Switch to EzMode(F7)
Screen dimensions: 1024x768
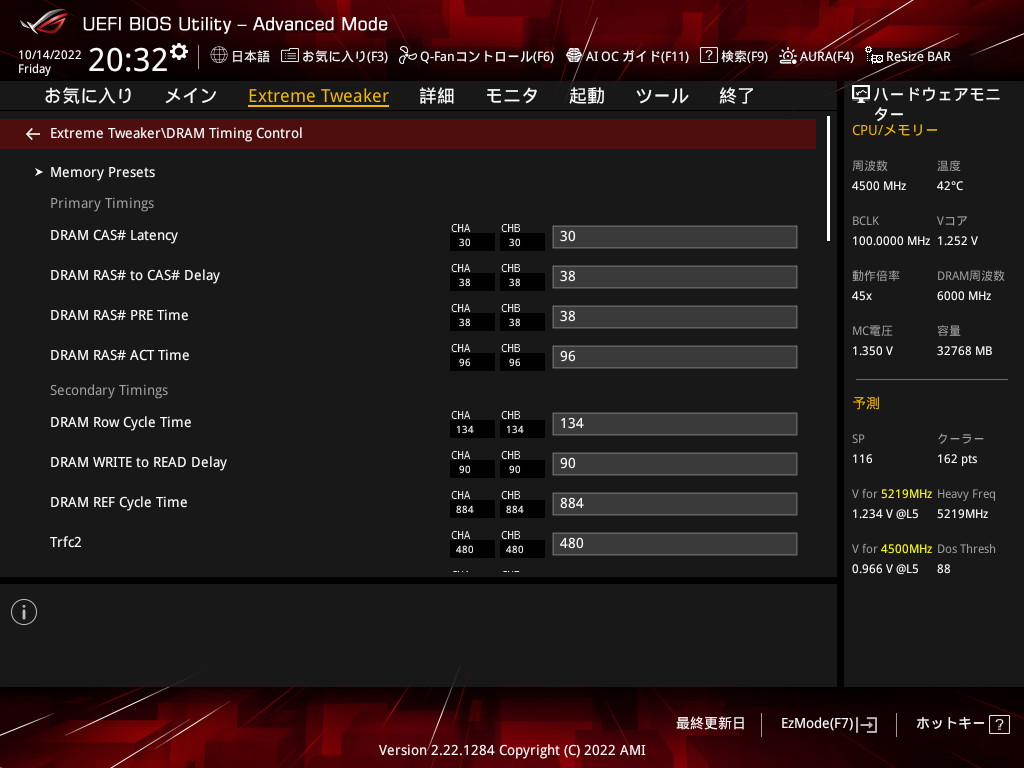tap(817, 724)
